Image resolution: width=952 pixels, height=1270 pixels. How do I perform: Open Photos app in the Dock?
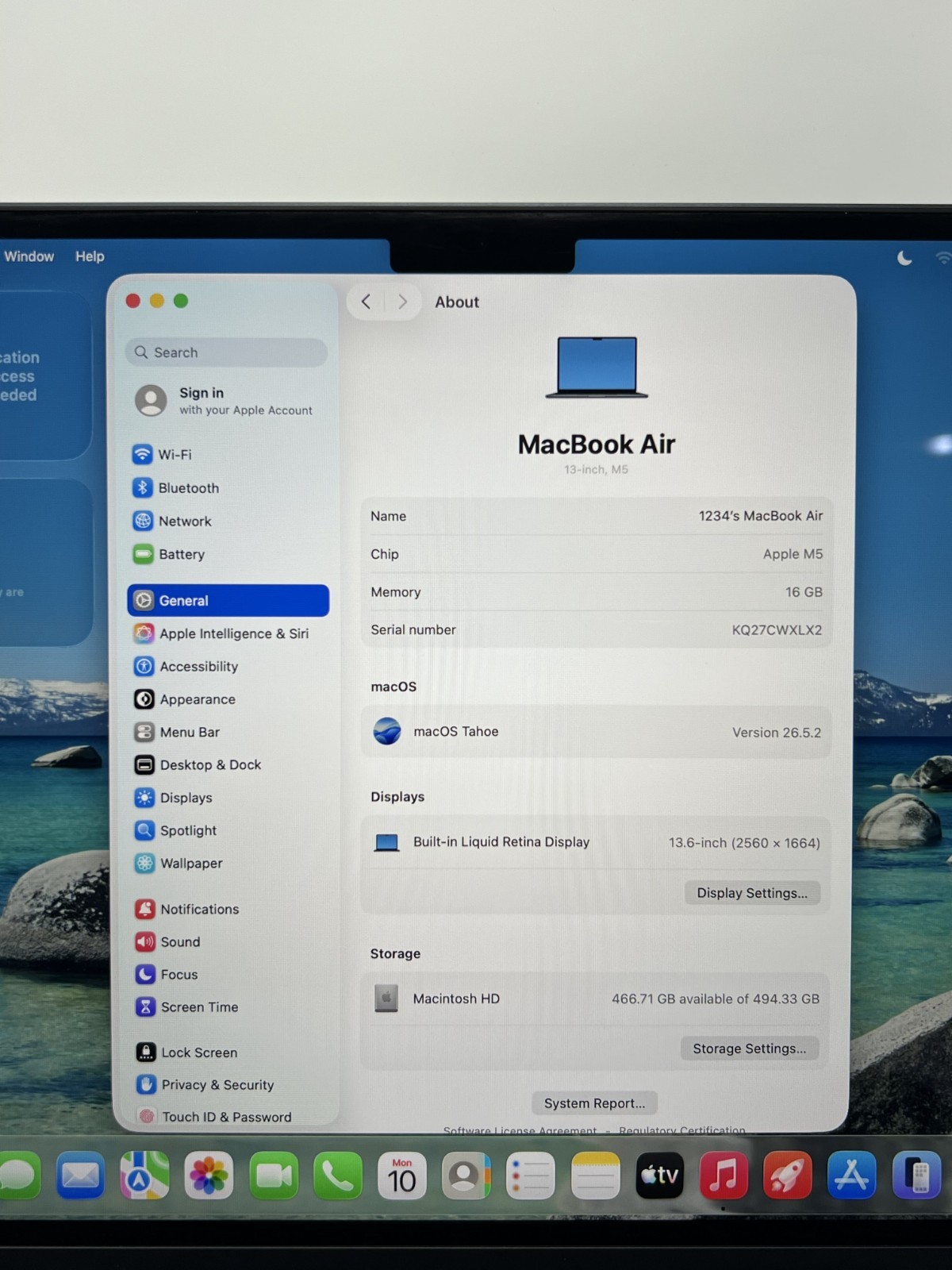click(x=209, y=1175)
